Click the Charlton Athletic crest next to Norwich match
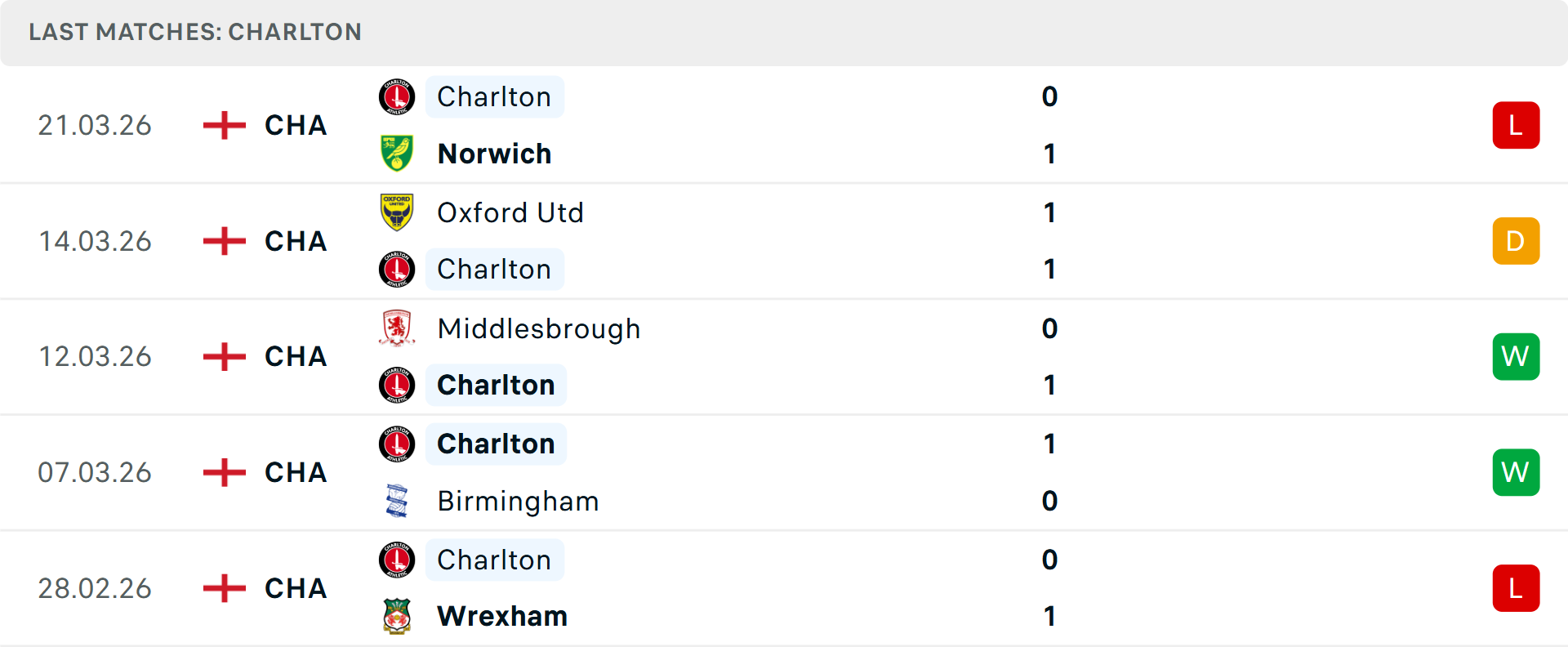 click(x=396, y=96)
